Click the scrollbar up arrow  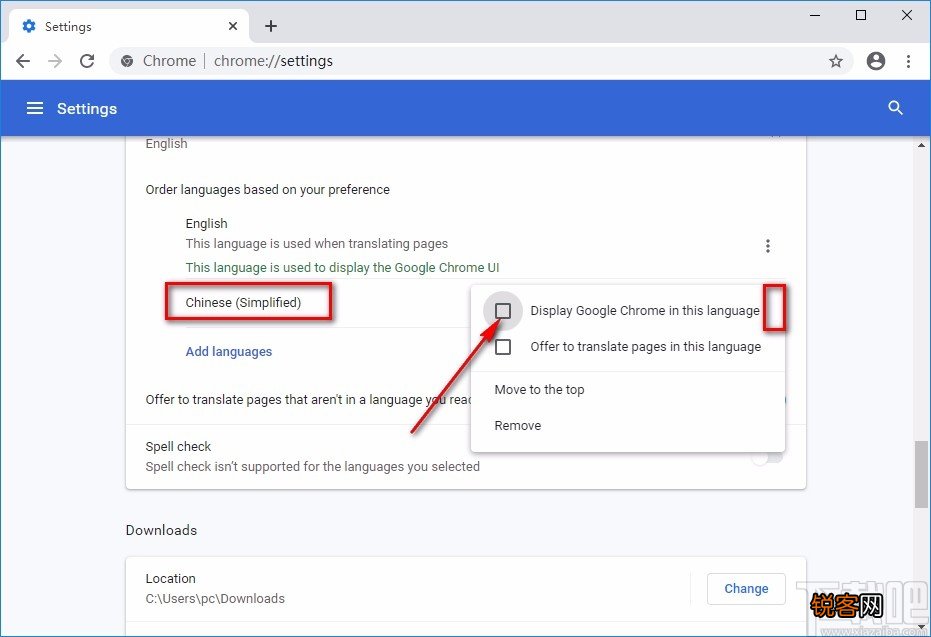point(922,144)
